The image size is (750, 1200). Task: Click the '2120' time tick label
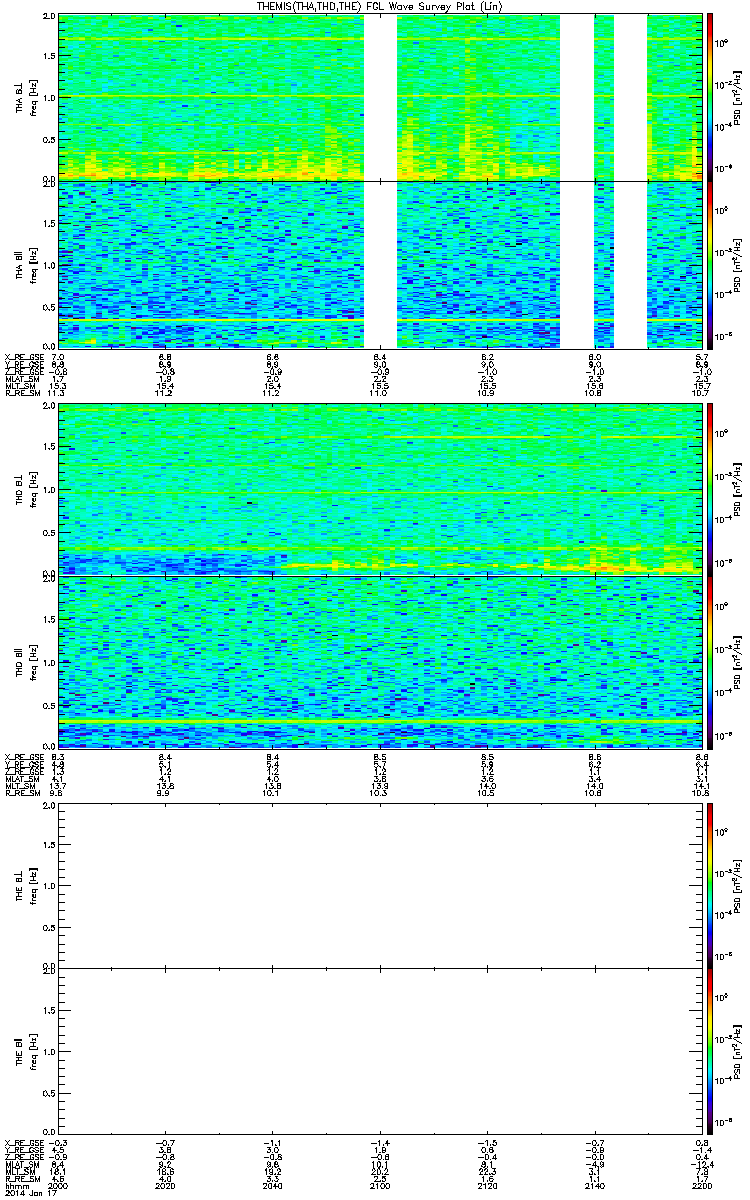tap(487, 1185)
